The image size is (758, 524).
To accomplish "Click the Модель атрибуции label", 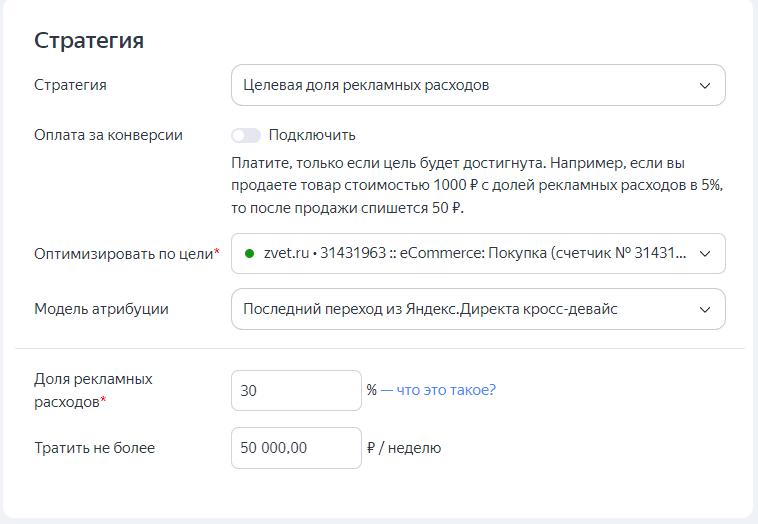I will coord(102,309).
